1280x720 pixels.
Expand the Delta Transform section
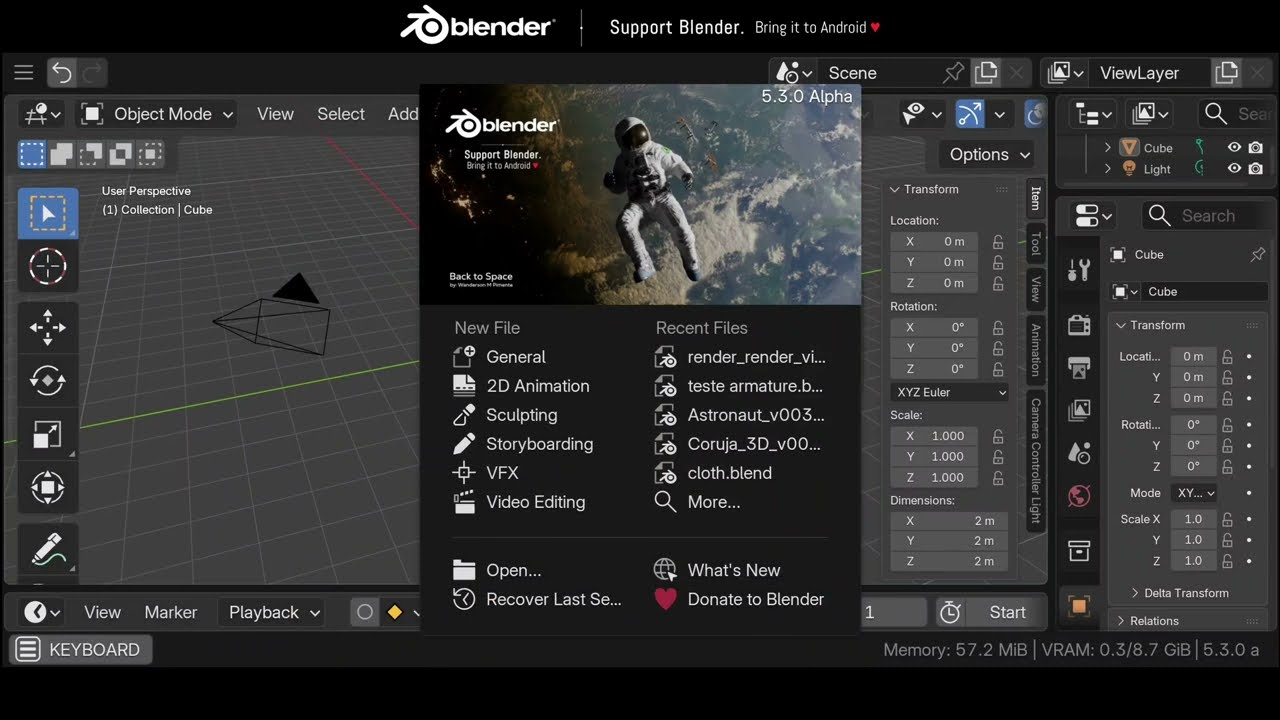tap(1180, 593)
